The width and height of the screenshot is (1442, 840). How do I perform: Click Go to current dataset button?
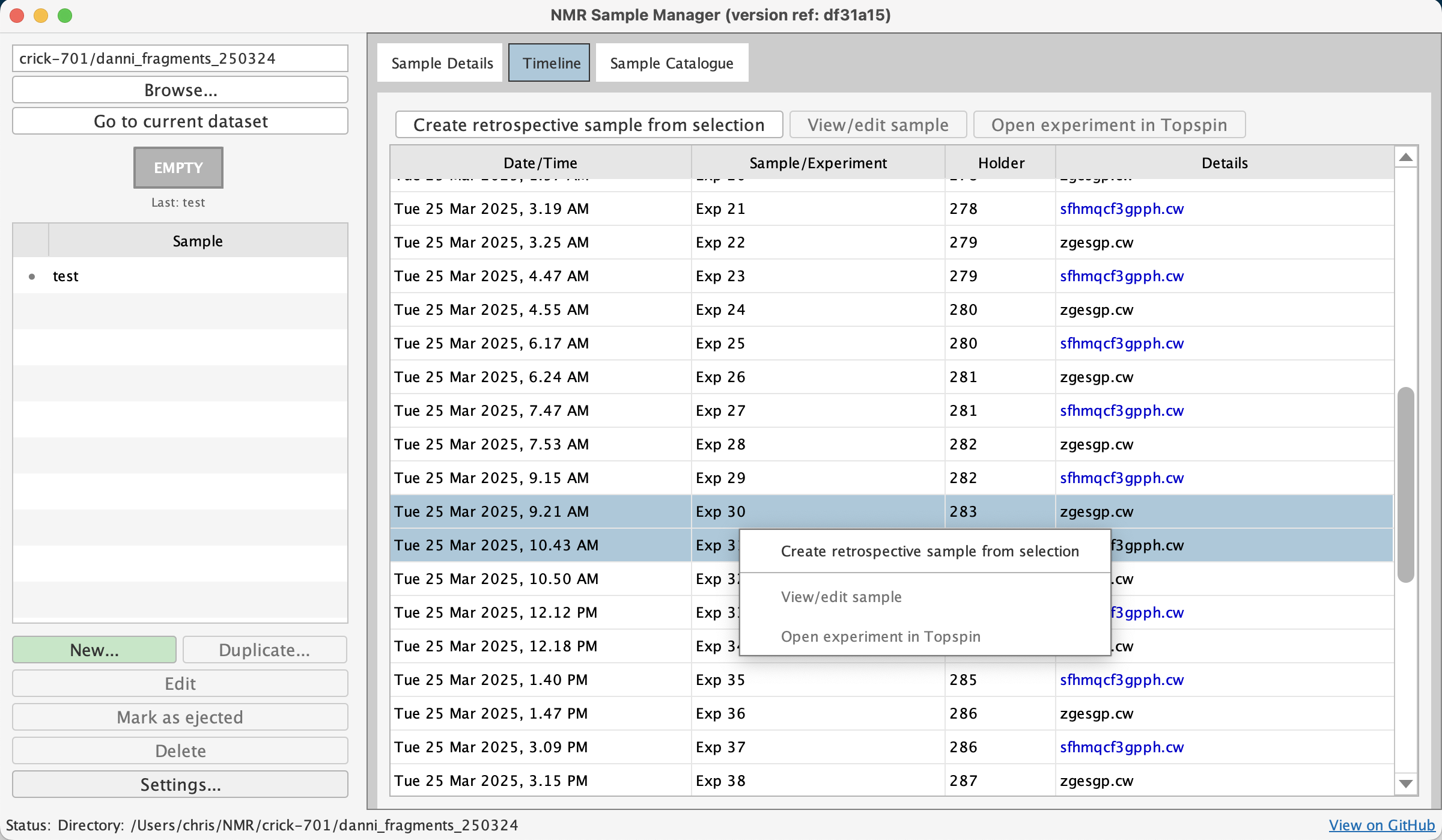tap(180, 121)
